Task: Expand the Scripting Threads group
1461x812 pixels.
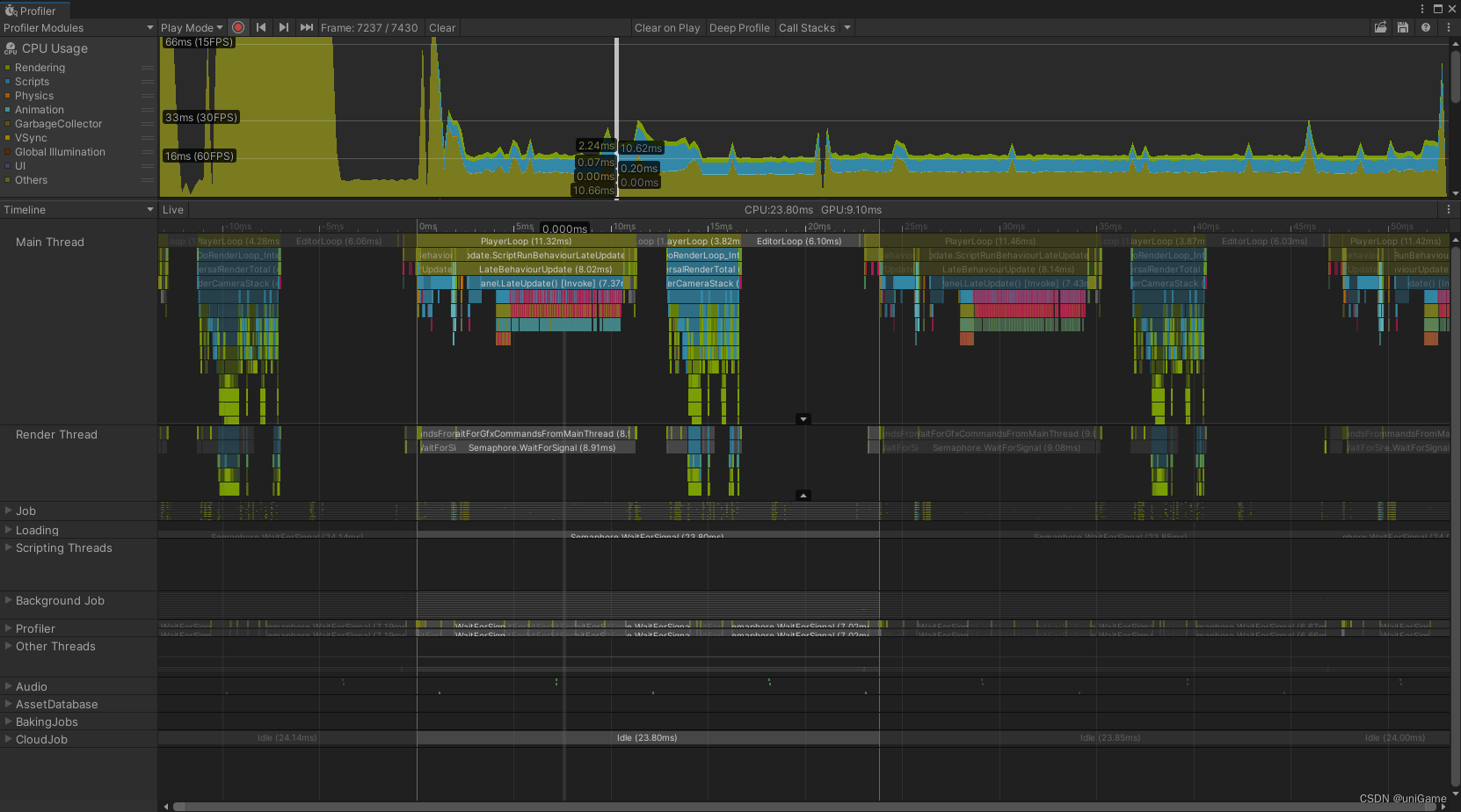Action: tap(8, 547)
